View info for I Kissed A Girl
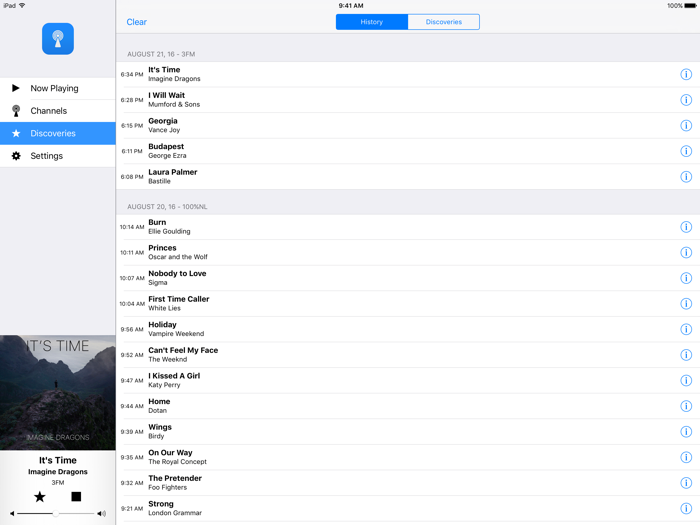Image resolution: width=700 pixels, height=525 pixels. 686,380
